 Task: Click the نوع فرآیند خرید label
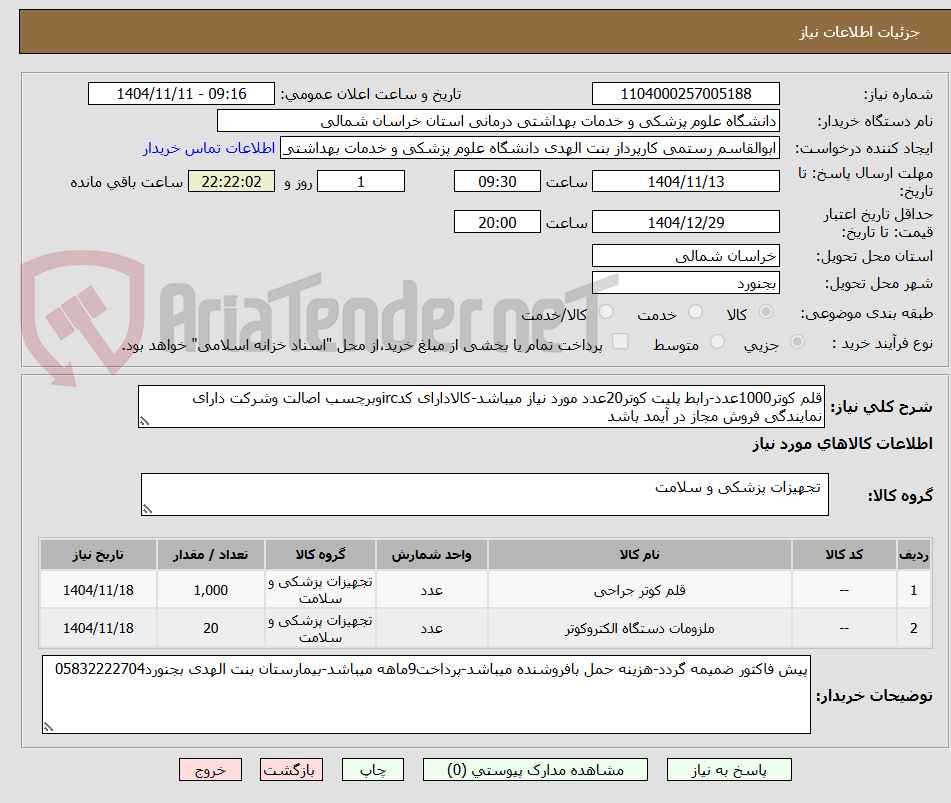[882, 343]
